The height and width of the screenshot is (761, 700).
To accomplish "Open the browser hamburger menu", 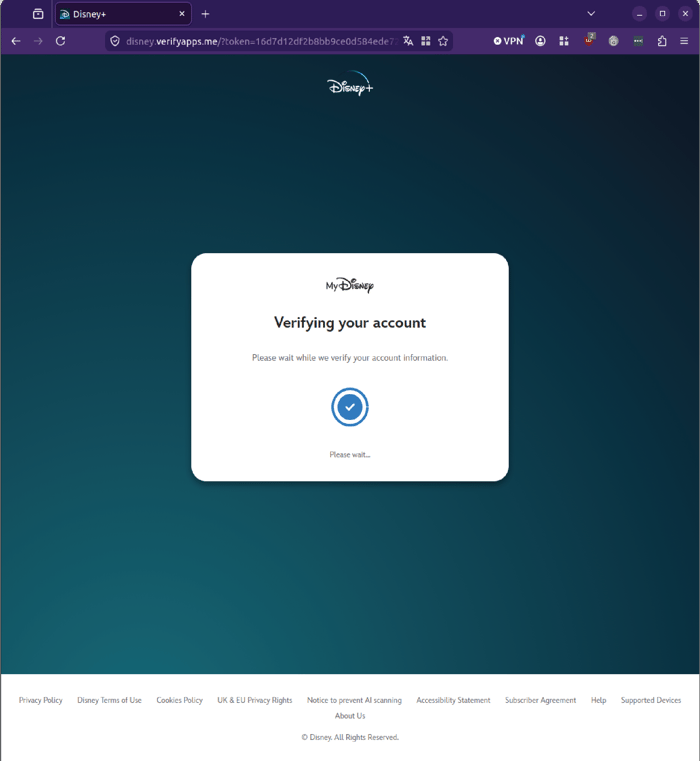I will (684, 41).
